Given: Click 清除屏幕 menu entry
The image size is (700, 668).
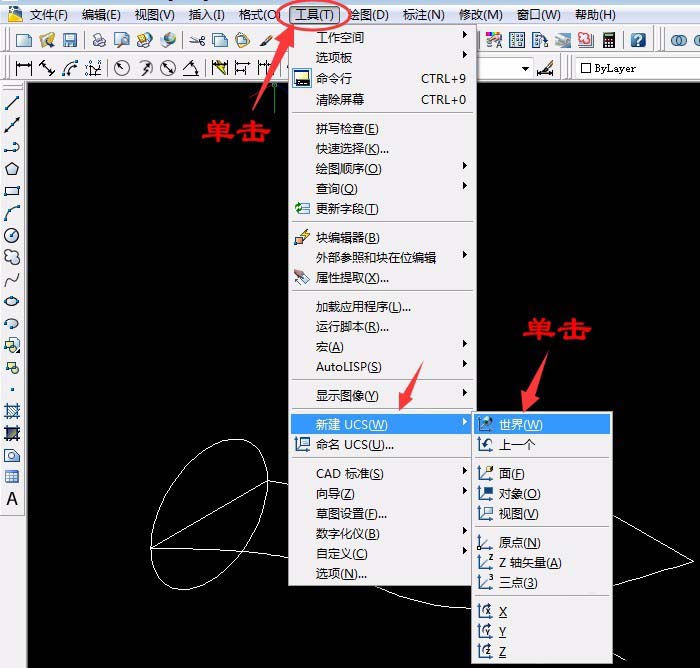Looking at the screenshot, I should click(x=382, y=99).
